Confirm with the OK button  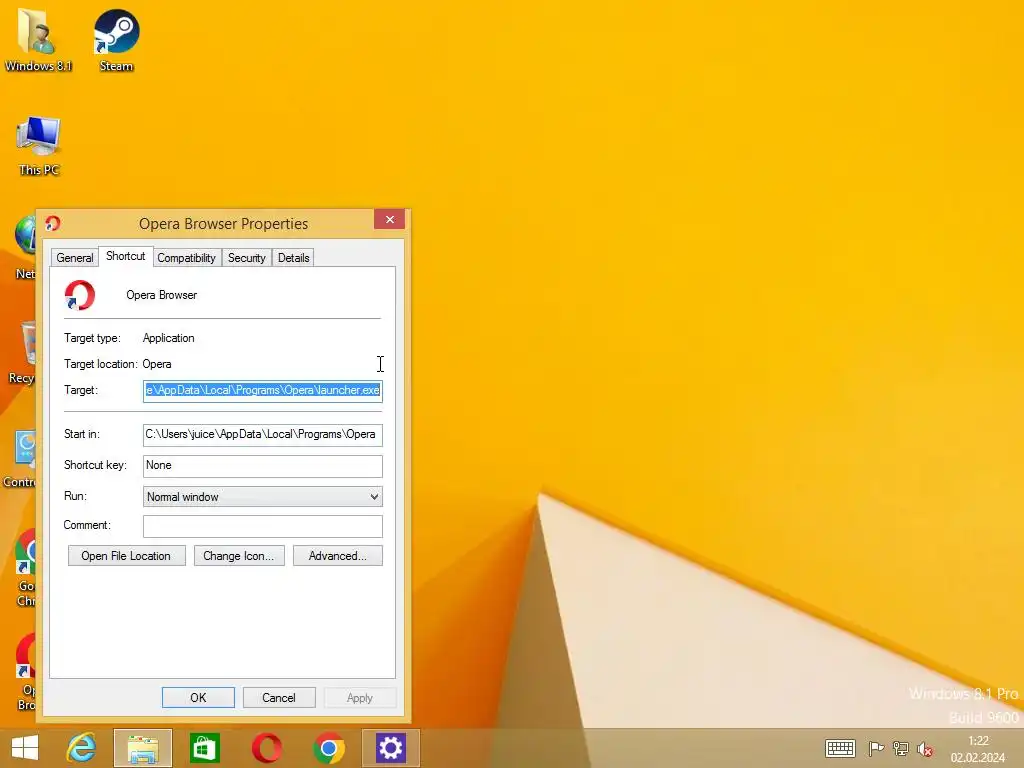click(199, 697)
